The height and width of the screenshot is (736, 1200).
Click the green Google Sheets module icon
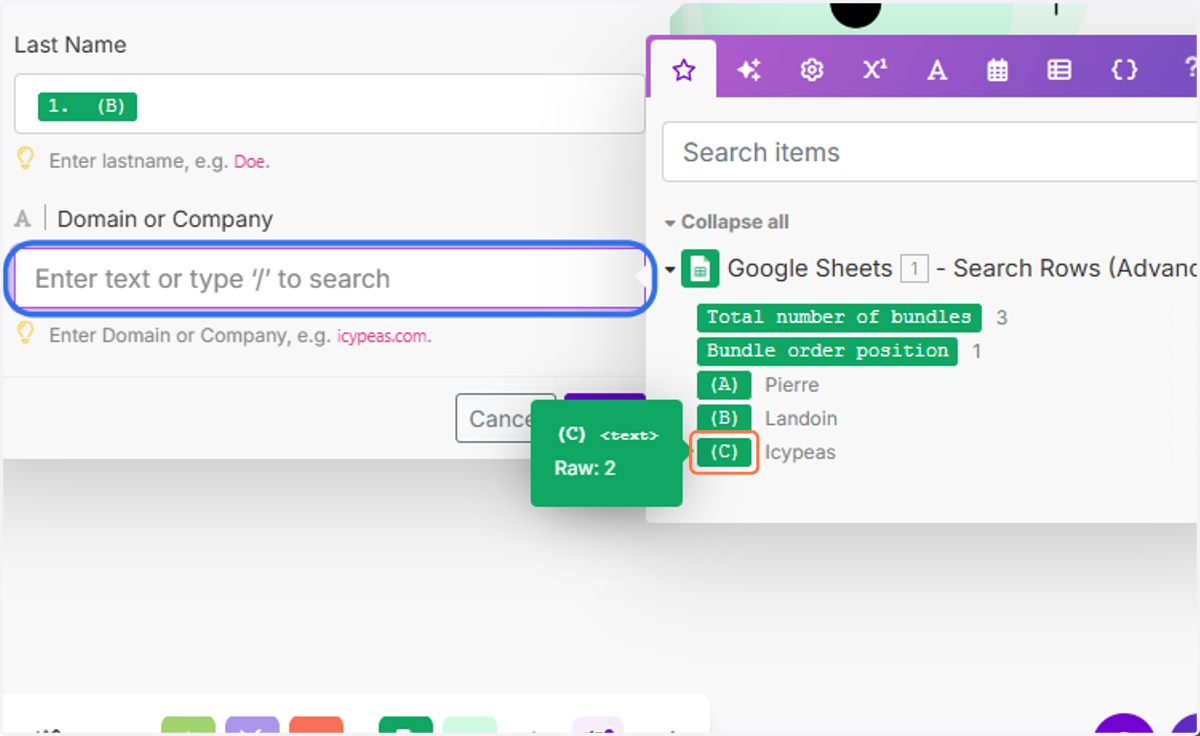click(700, 268)
